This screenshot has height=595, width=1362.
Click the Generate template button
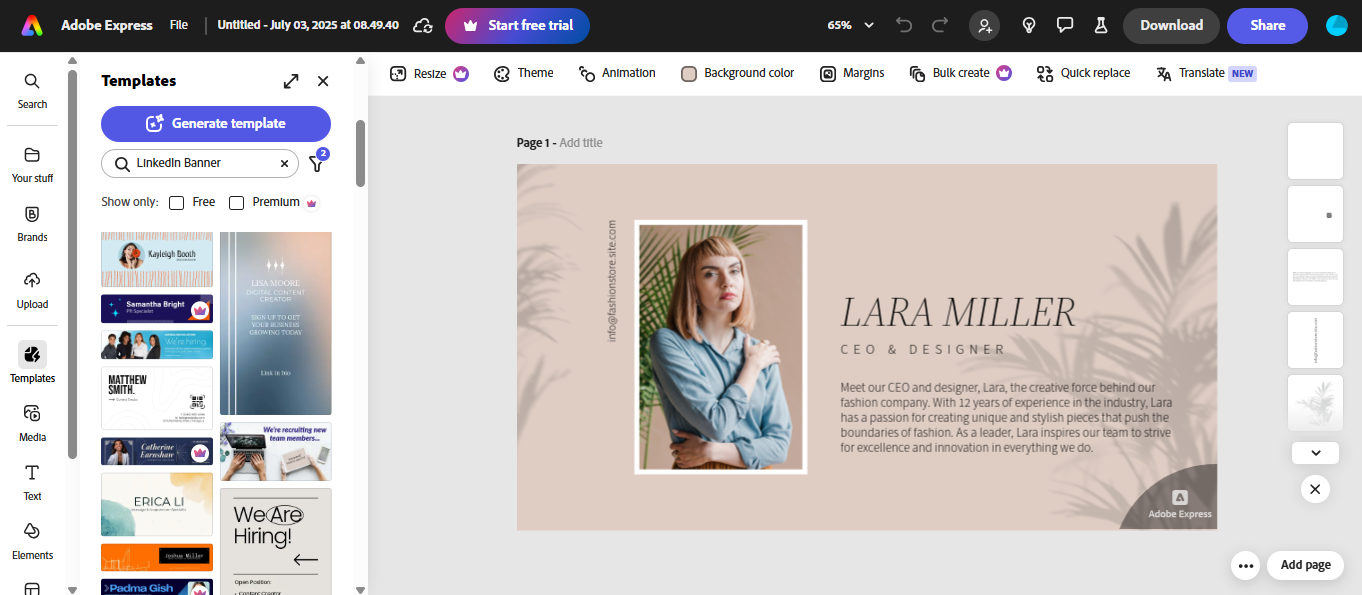216,124
